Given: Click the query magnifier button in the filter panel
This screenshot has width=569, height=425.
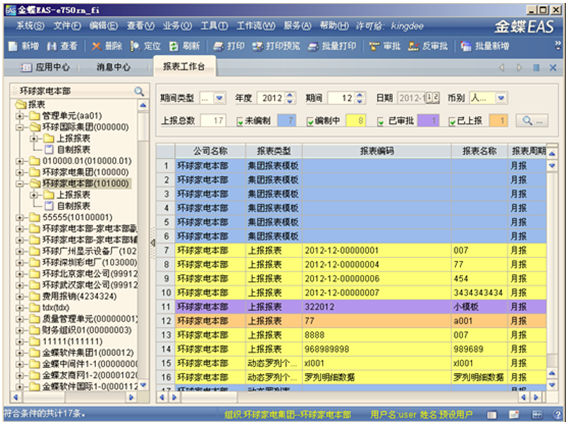Looking at the screenshot, I should (532, 121).
